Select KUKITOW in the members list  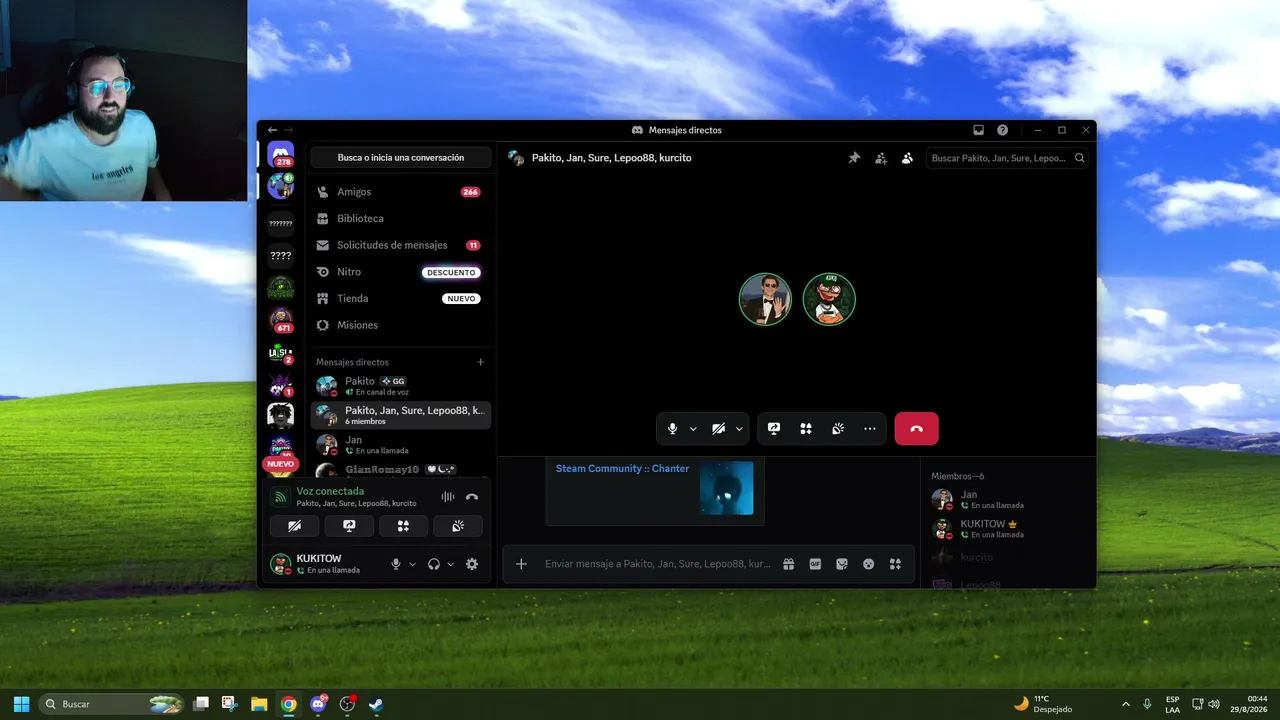pyautogui.click(x=1008, y=528)
